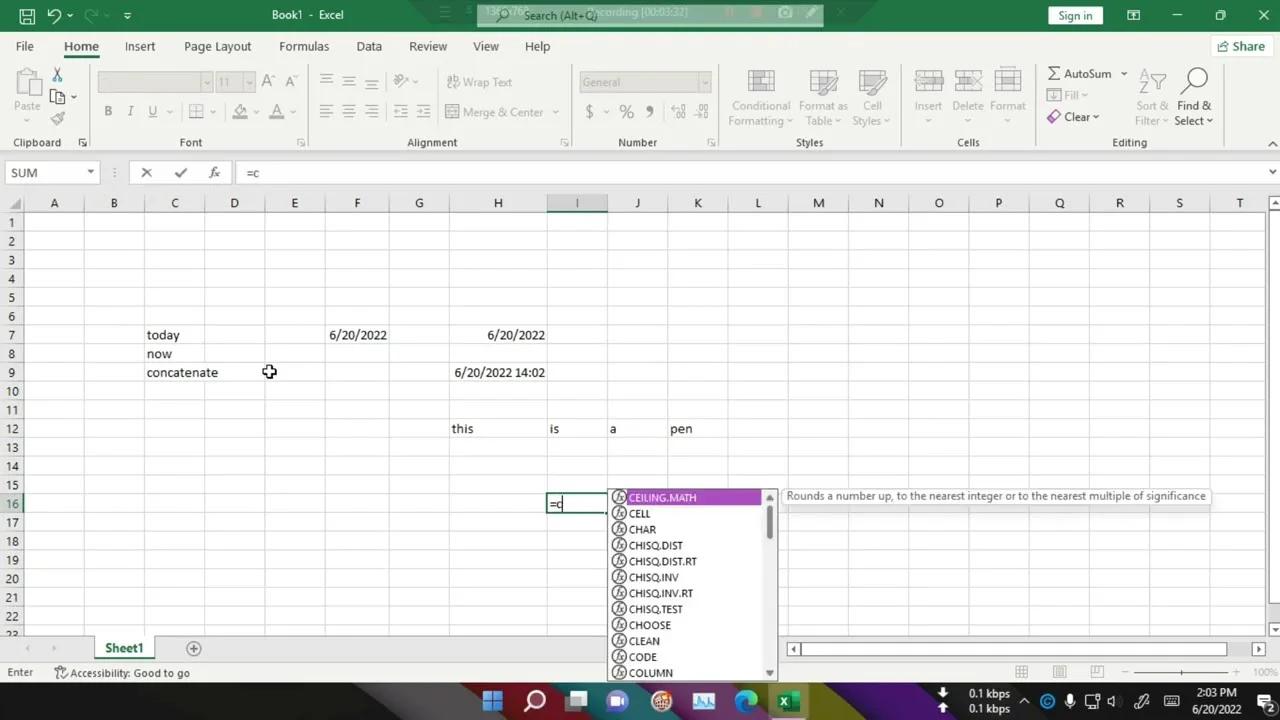The width and height of the screenshot is (1280, 720).
Task: Select CONCATENATE-related CHAR function in list
Action: (642, 530)
